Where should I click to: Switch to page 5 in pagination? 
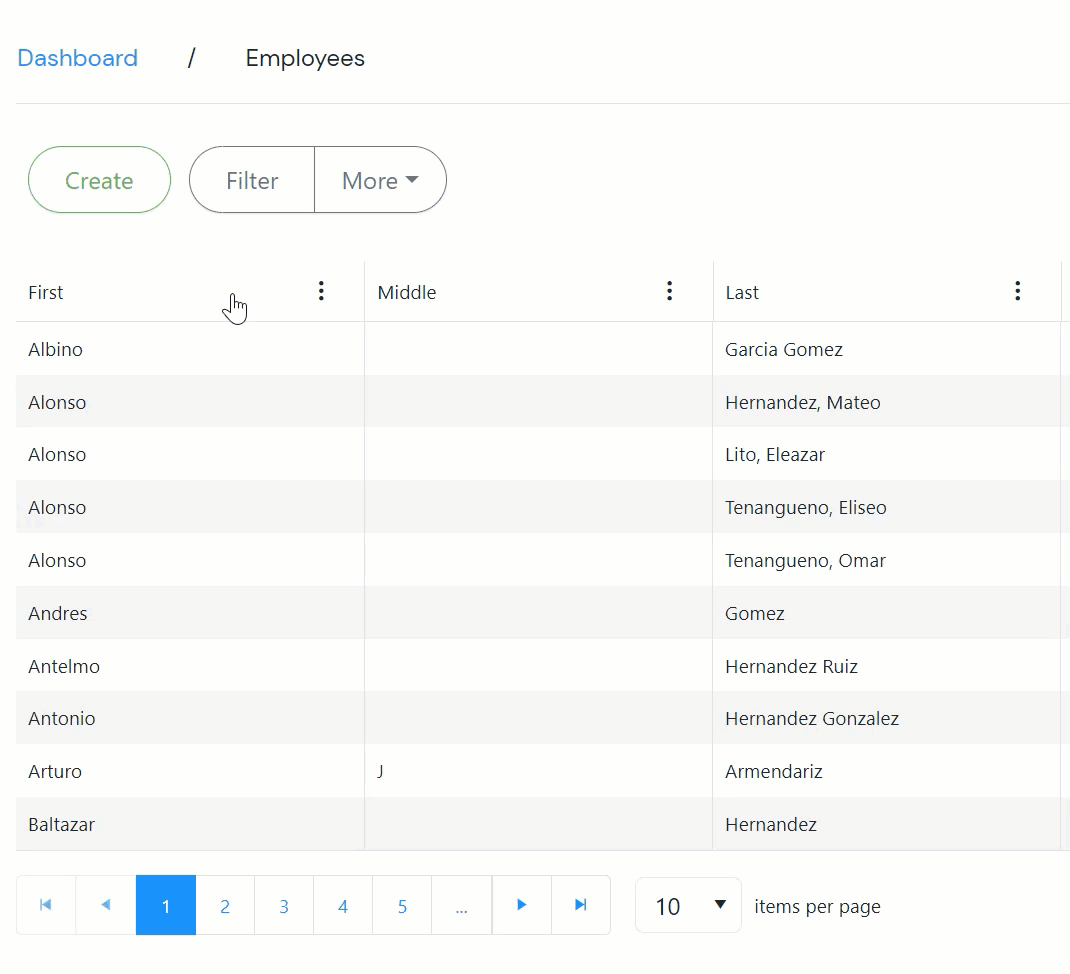click(402, 906)
